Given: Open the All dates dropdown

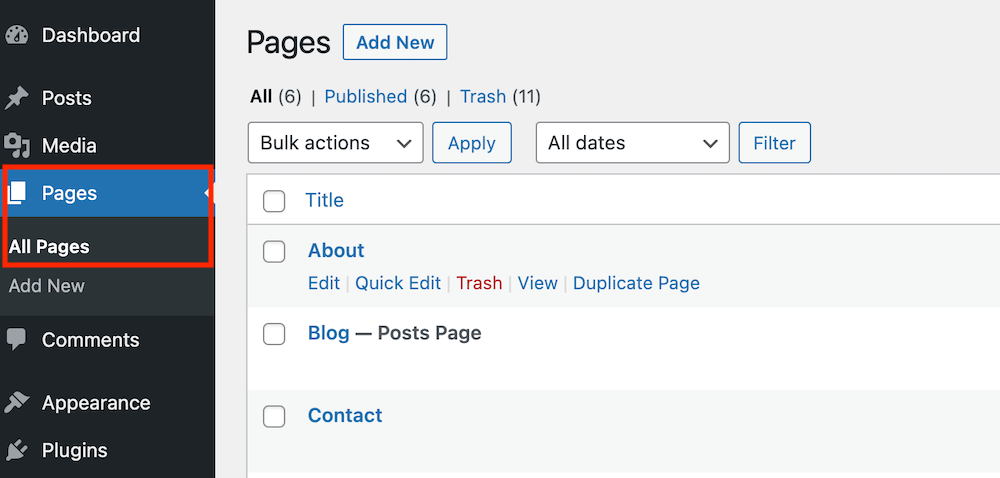Looking at the screenshot, I should (x=633, y=143).
